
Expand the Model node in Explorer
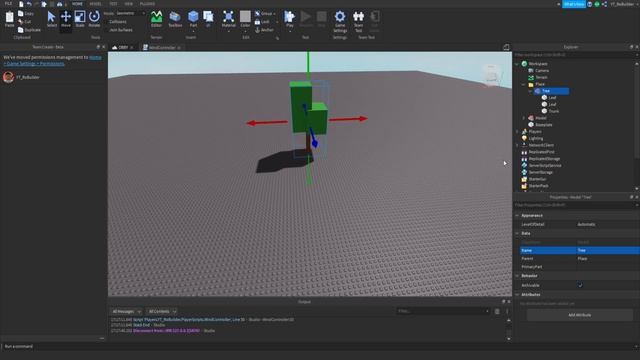pos(524,118)
